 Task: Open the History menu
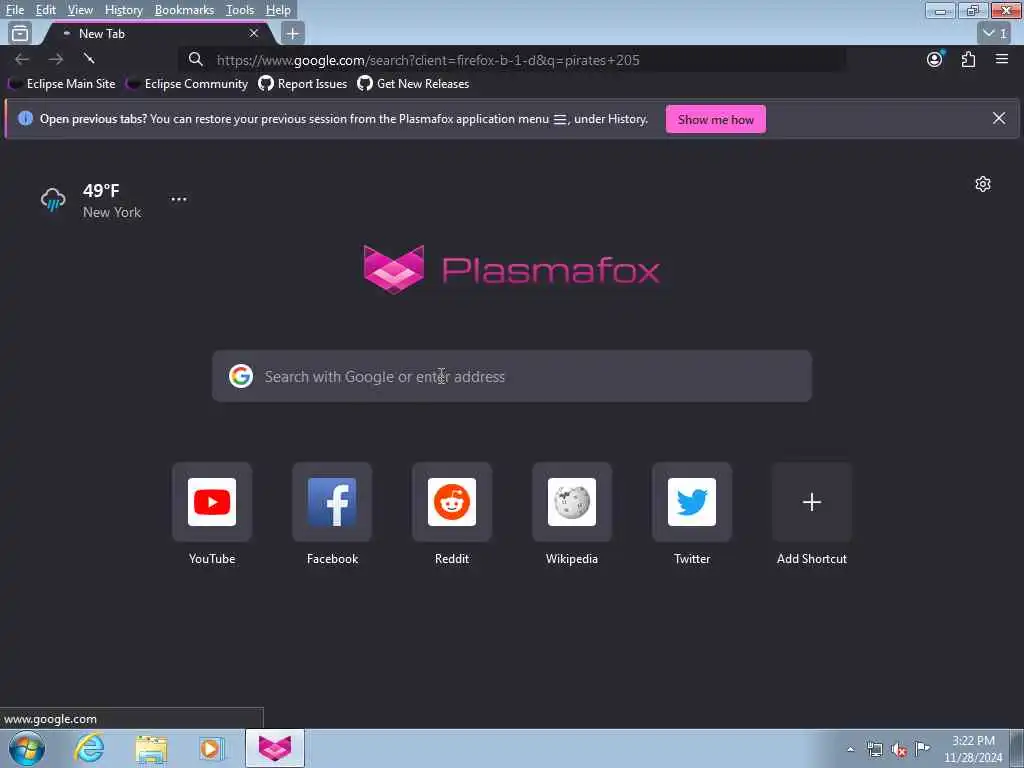123,10
